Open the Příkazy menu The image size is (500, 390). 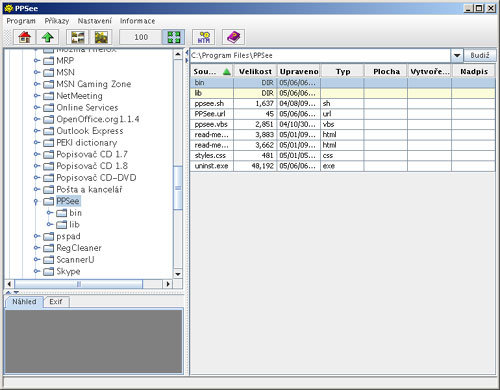[x=57, y=21]
